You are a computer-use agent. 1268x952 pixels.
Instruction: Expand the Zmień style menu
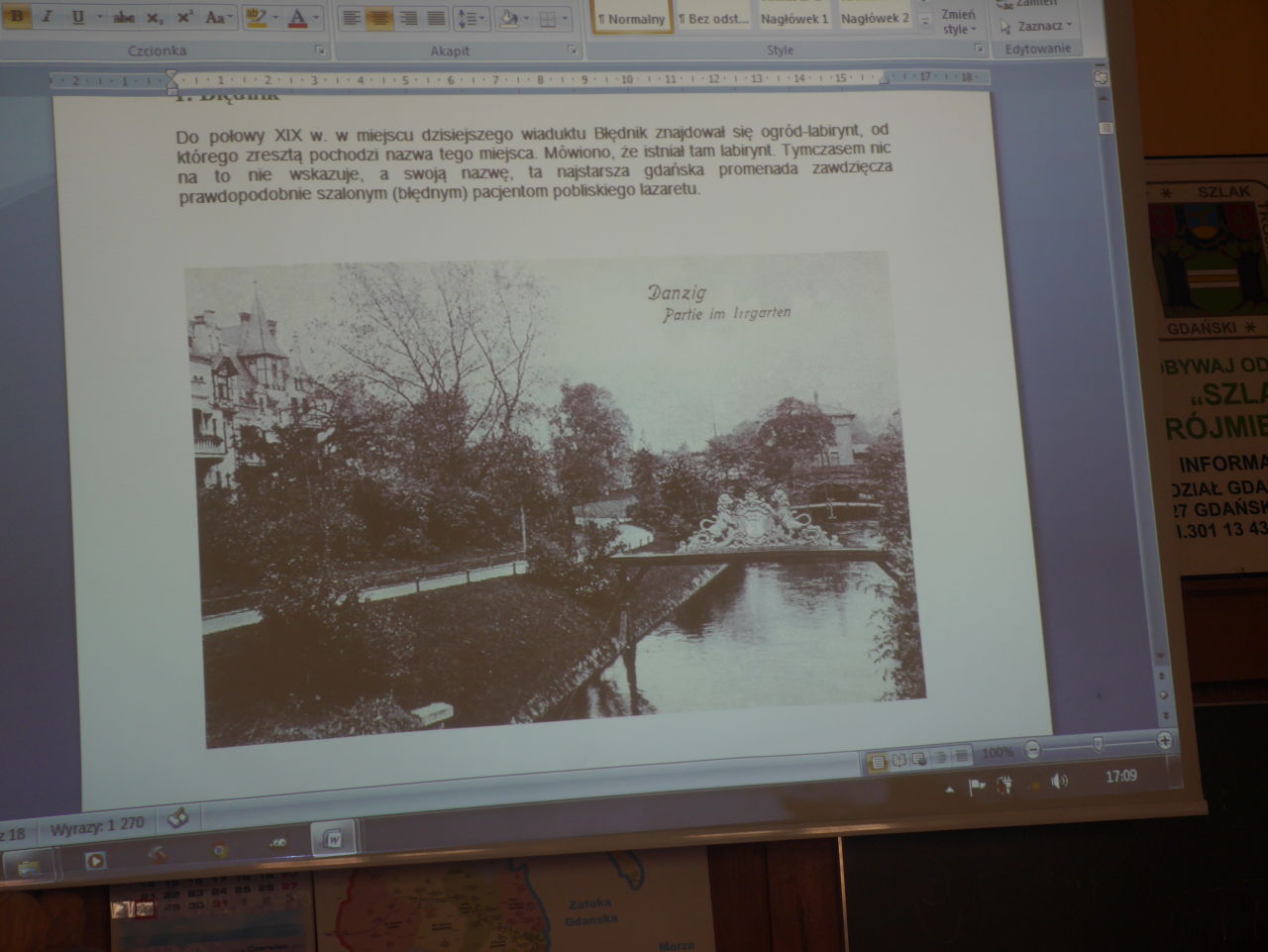click(957, 22)
